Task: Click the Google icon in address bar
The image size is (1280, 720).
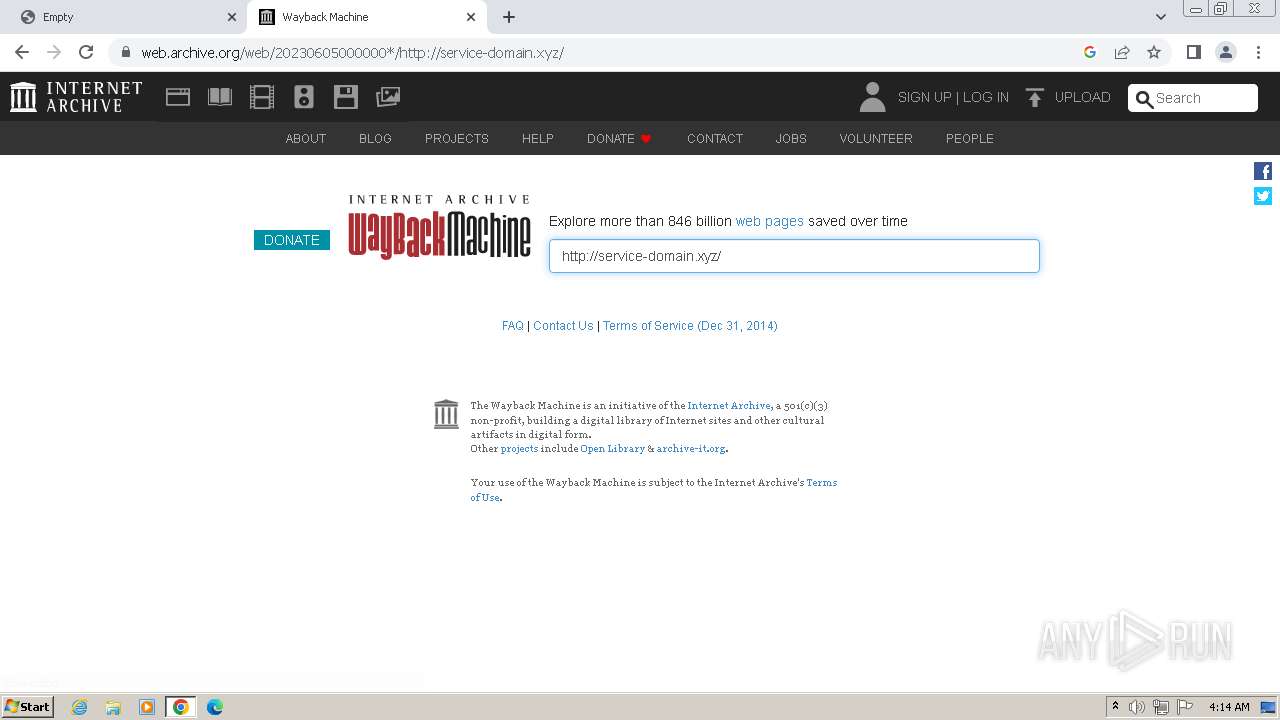Action: [1090, 52]
